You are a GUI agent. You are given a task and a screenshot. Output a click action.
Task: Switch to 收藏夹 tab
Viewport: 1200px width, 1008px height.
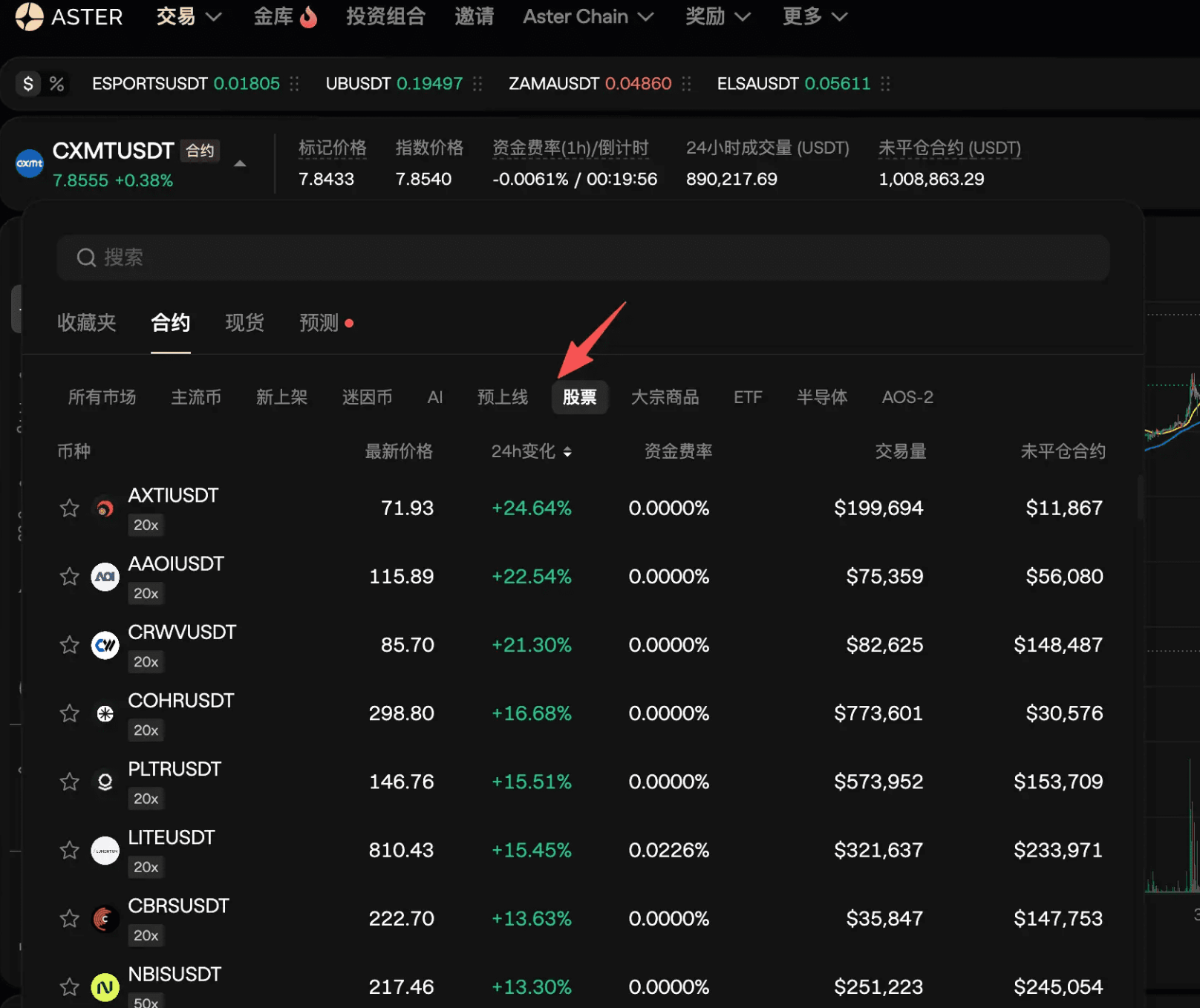click(87, 323)
